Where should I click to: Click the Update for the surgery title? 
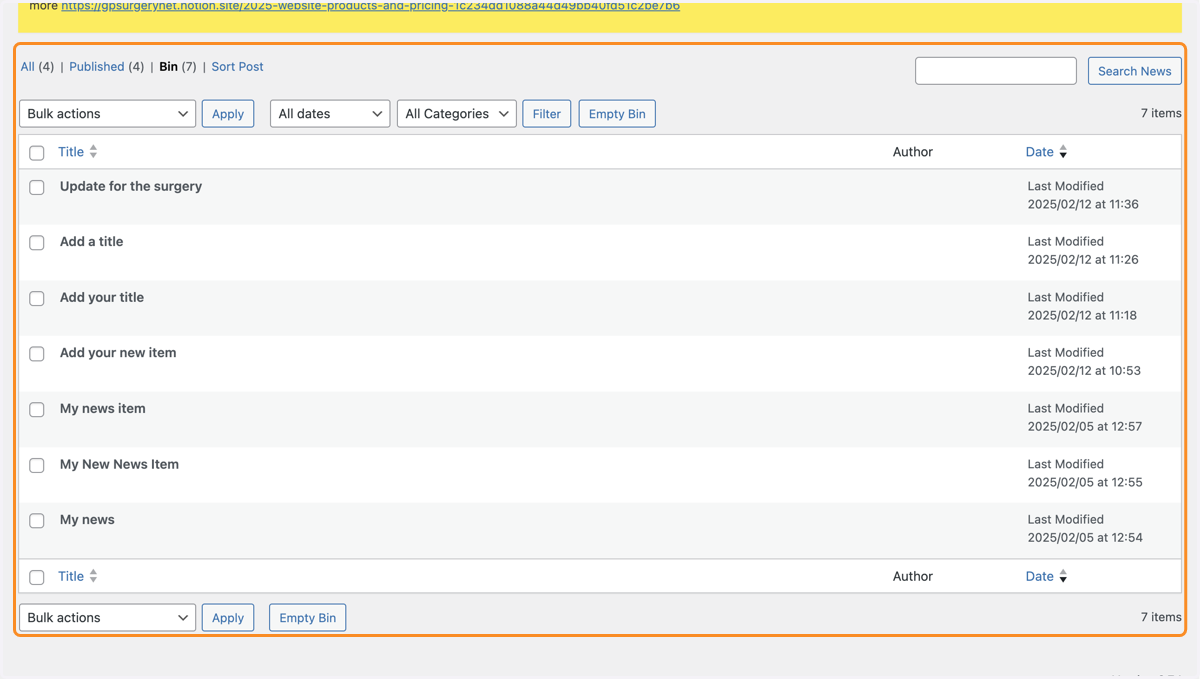click(x=131, y=186)
